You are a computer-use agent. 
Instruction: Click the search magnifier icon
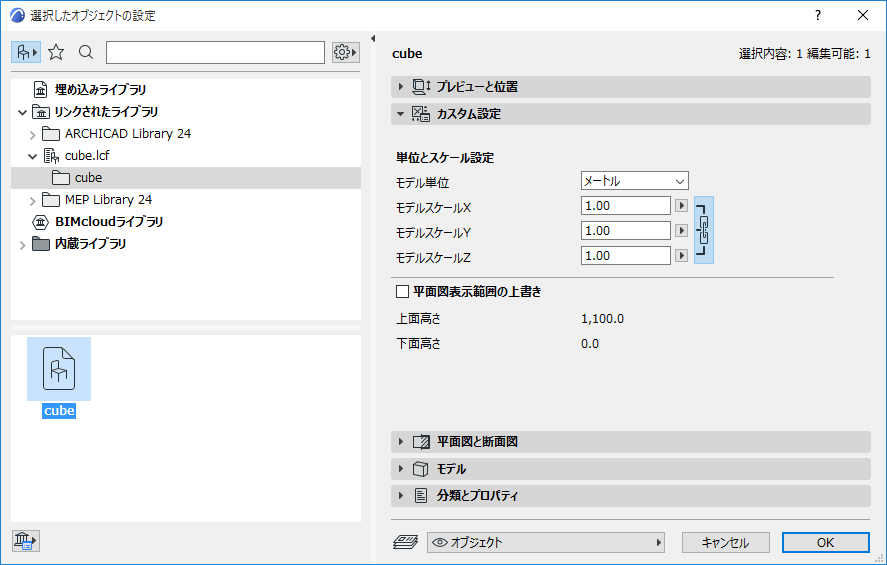[x=86, y=52]
